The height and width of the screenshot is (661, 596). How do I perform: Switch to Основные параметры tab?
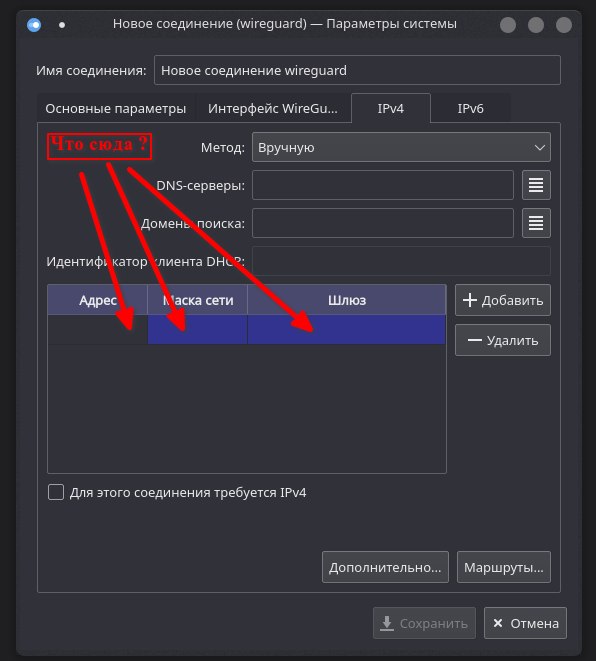click(x=116, y=109)
